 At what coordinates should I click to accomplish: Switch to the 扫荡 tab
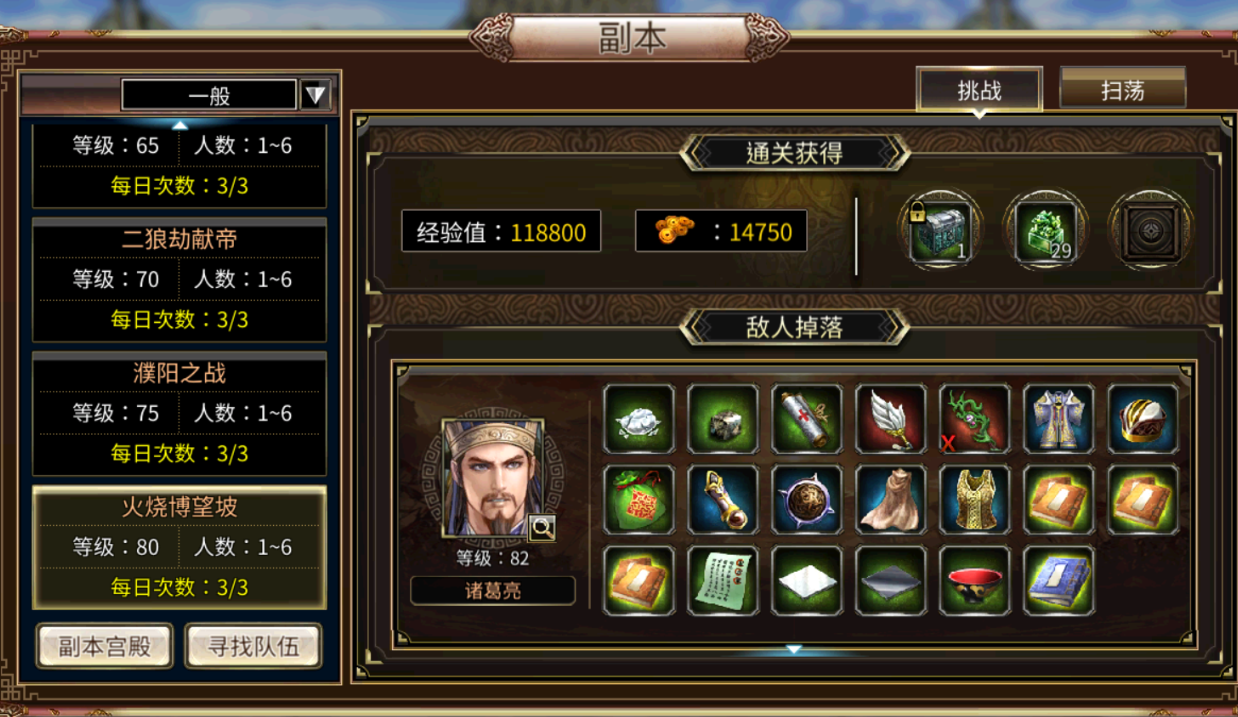pos(1123,90)
